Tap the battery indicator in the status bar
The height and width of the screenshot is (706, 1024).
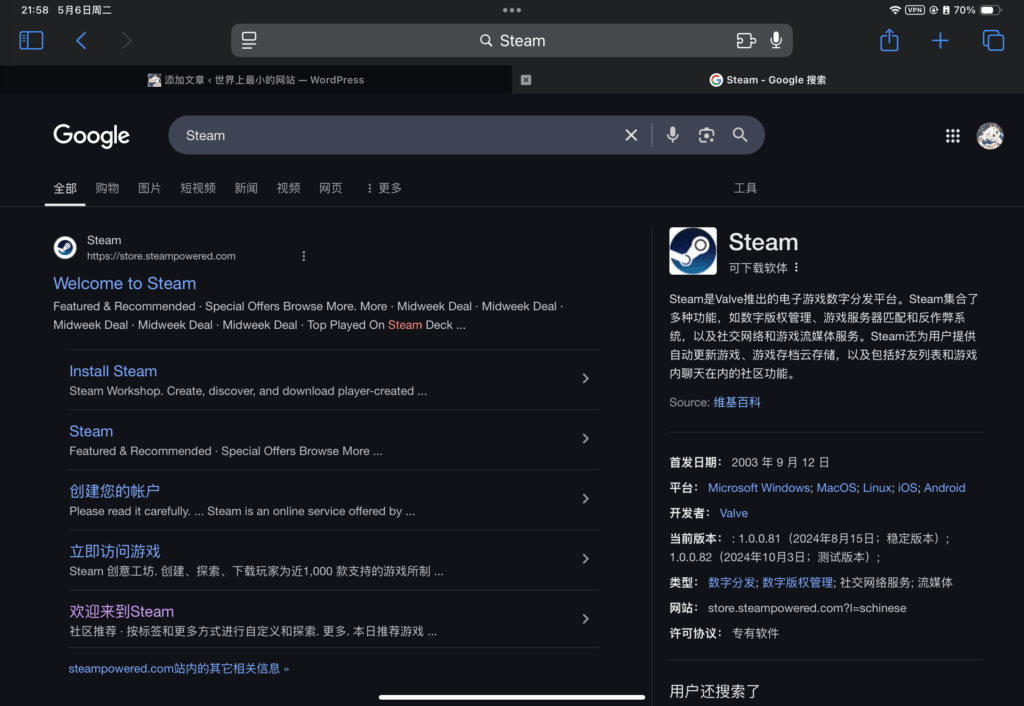click(990, 10)
